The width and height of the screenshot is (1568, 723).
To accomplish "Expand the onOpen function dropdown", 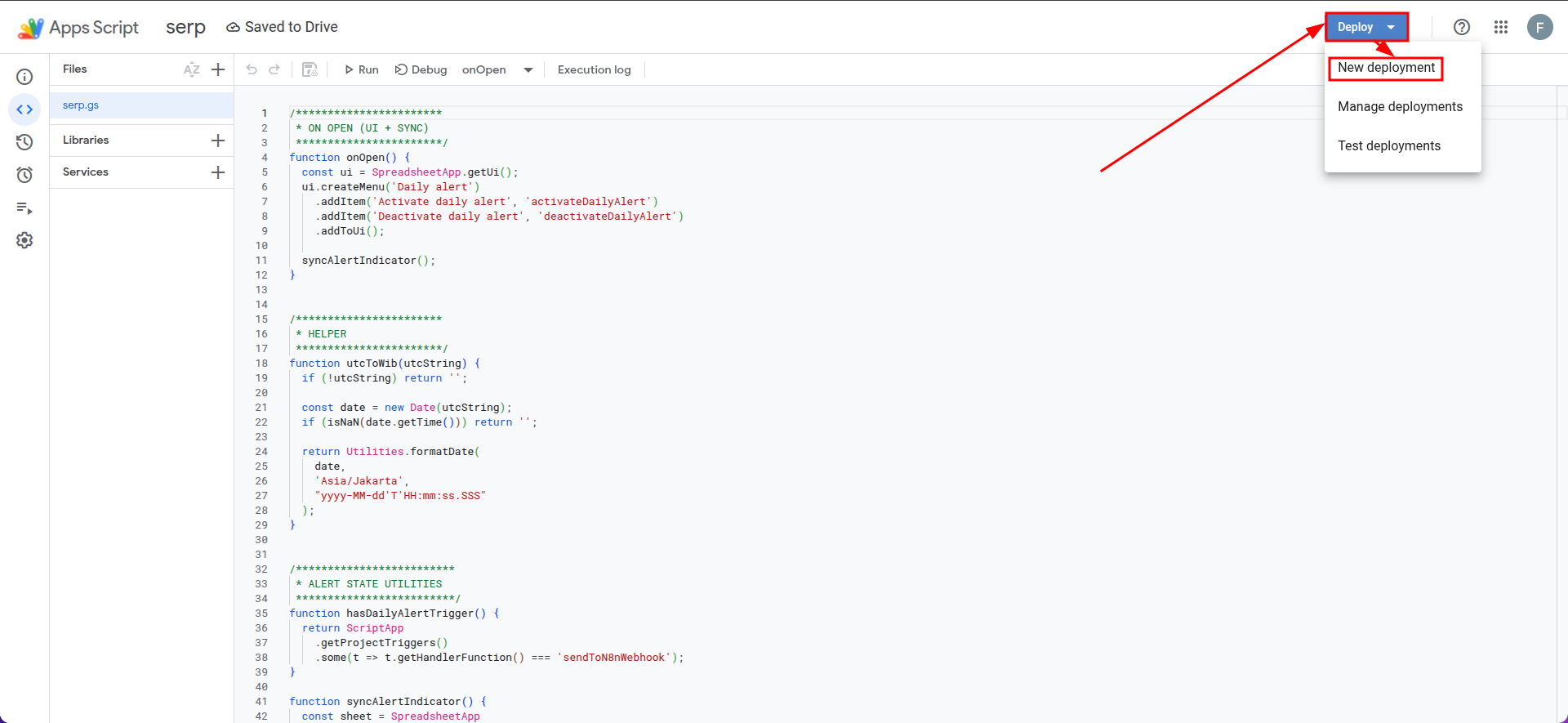I will (x=528, y=70).
